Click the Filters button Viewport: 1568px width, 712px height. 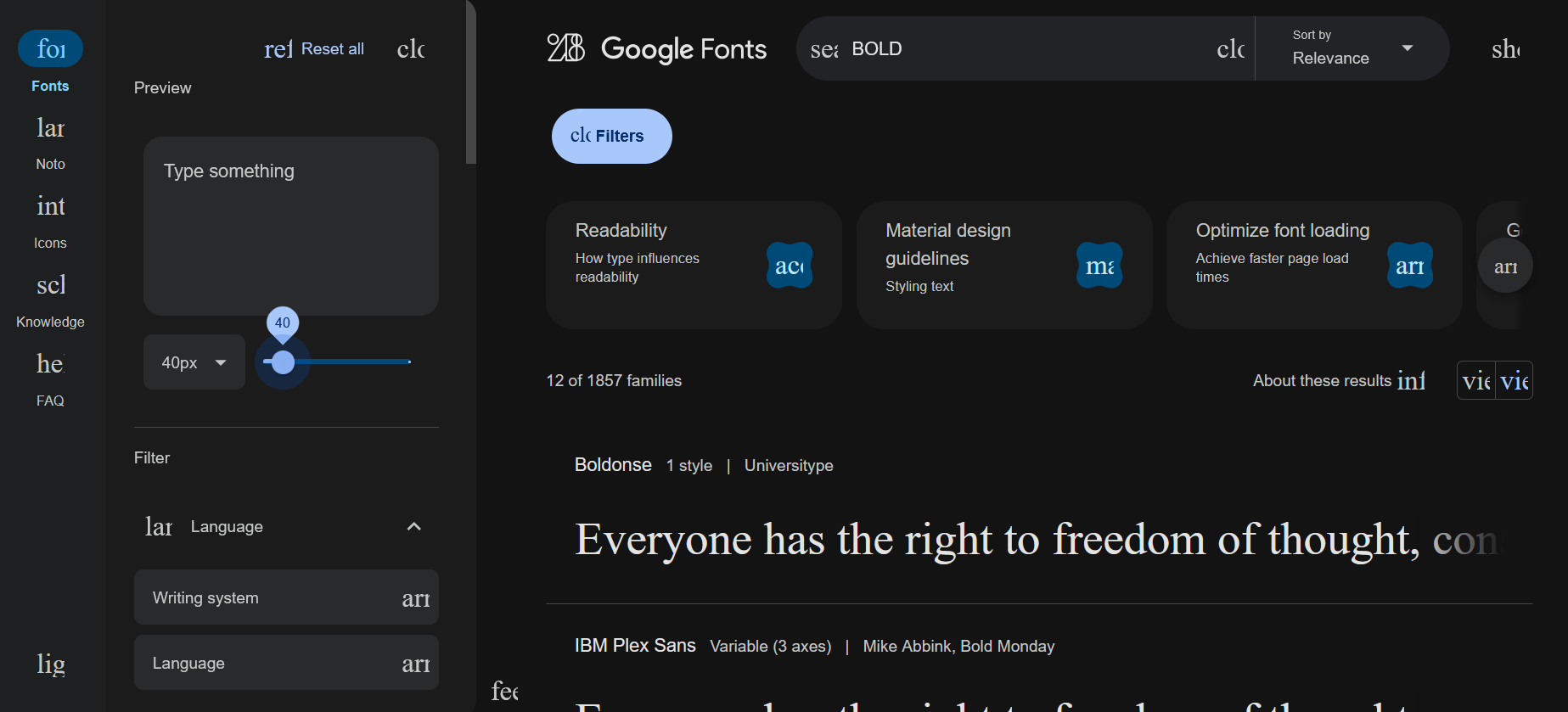click(612, 136)
